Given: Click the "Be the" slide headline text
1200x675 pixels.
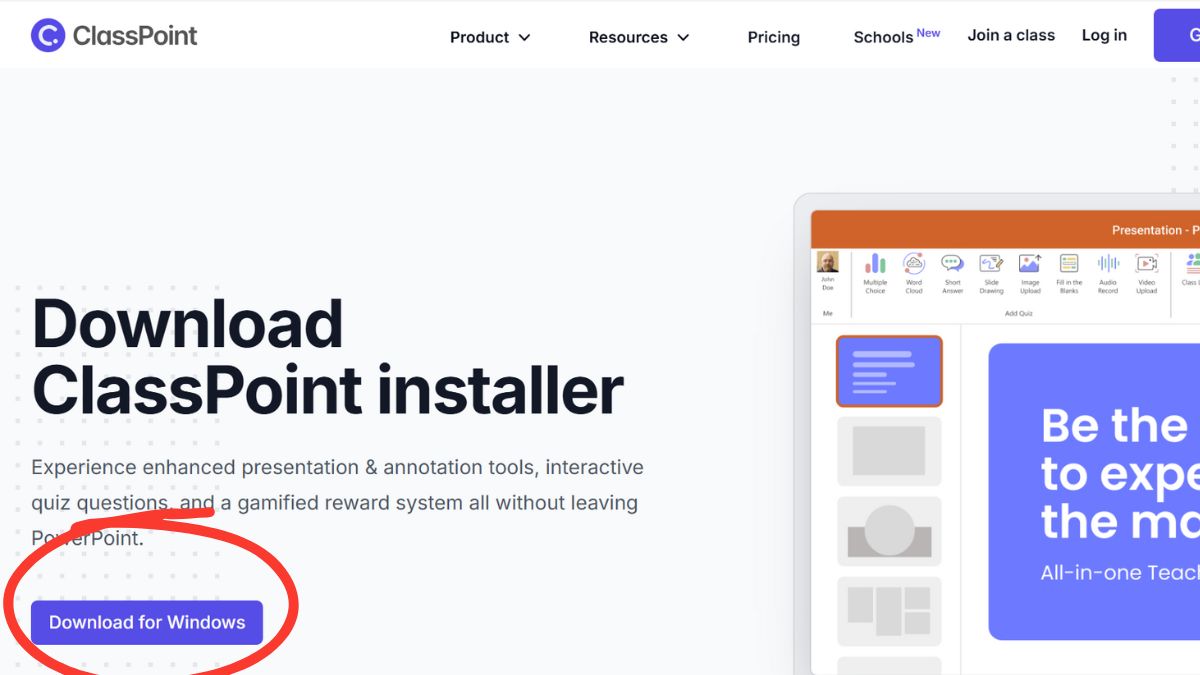Looking at the screenshot, I should point(1114,426).
